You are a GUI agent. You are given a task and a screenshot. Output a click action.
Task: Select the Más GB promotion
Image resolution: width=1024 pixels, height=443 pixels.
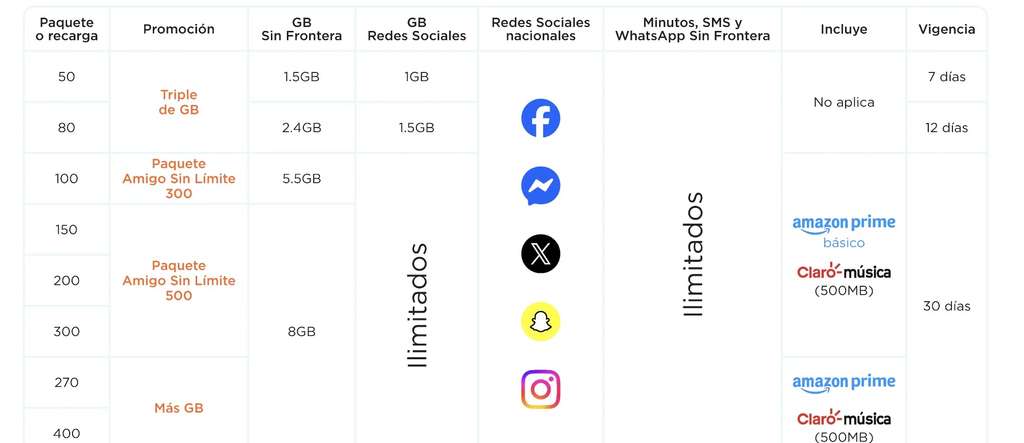[178, 408]
